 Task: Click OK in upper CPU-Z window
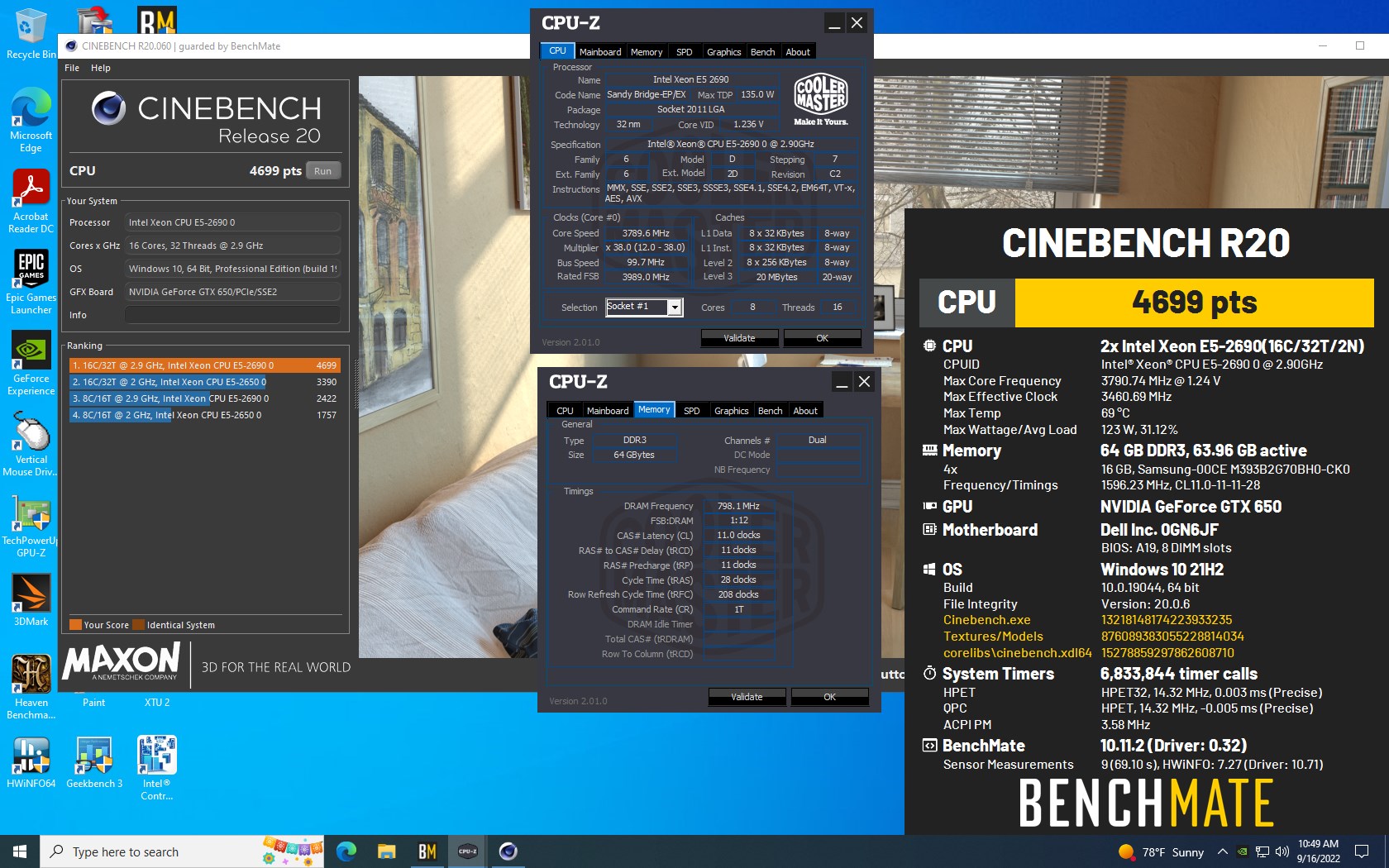tap(822, 338)
